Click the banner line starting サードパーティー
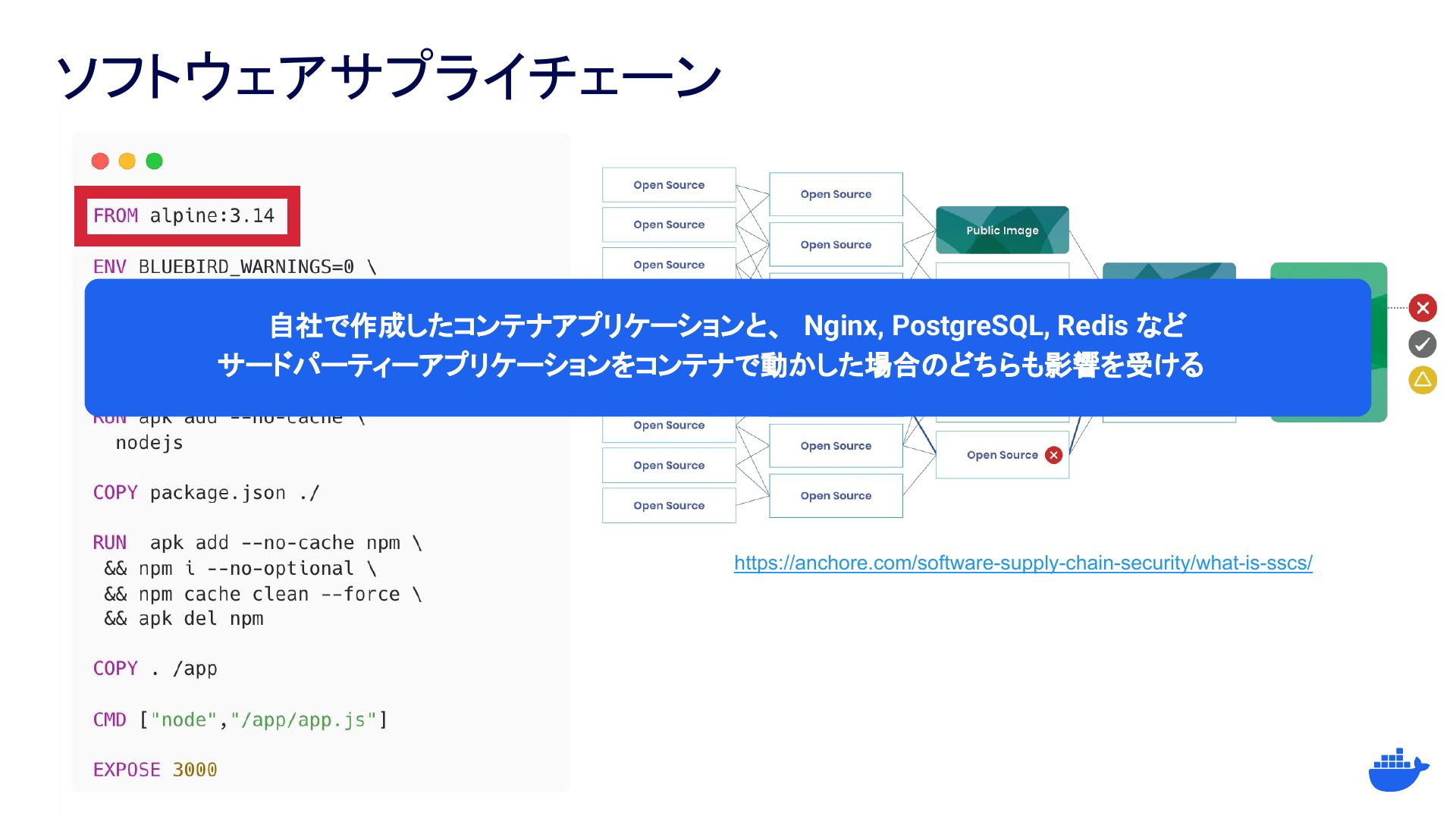This screenshot has height=819, width=1456. point(711,365)
